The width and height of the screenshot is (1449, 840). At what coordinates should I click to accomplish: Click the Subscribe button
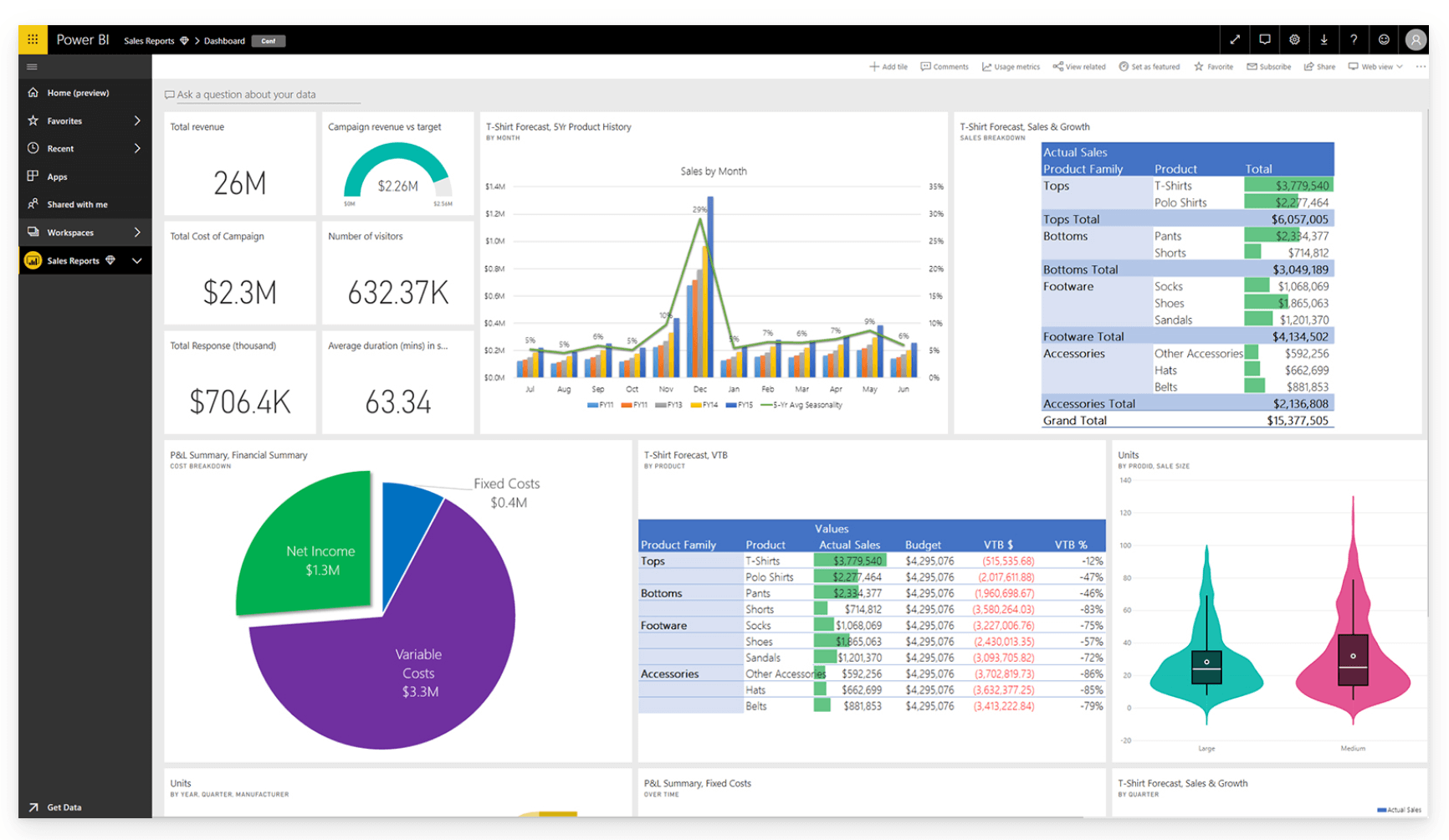pyautogui.click(x=1268, y=67)
